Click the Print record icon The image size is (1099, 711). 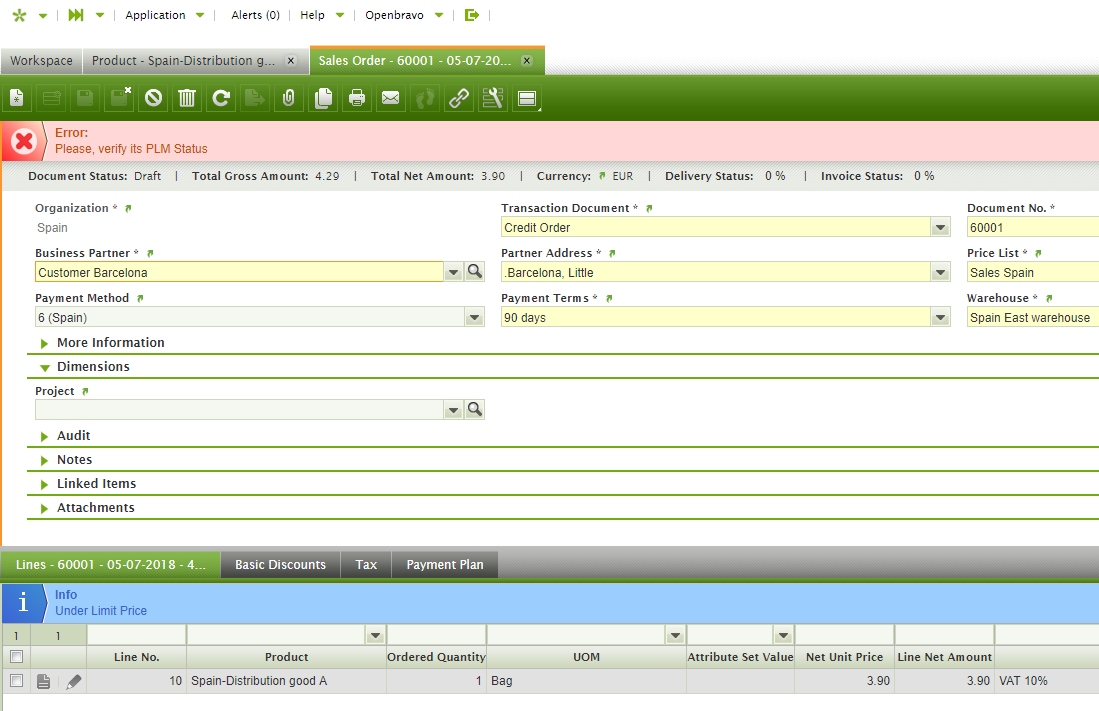pos(356,98)
